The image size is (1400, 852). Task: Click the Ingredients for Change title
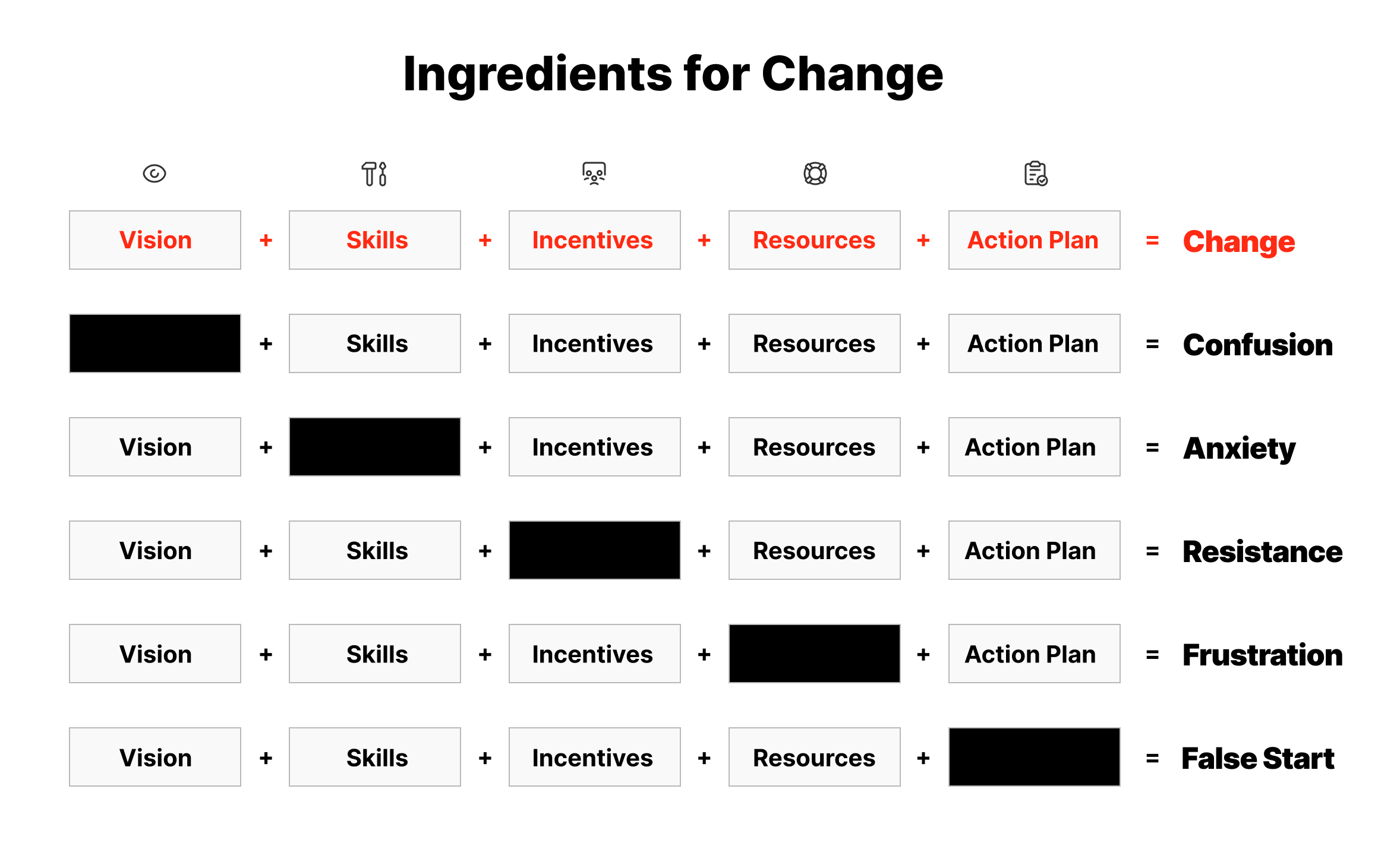click(673, 74)
